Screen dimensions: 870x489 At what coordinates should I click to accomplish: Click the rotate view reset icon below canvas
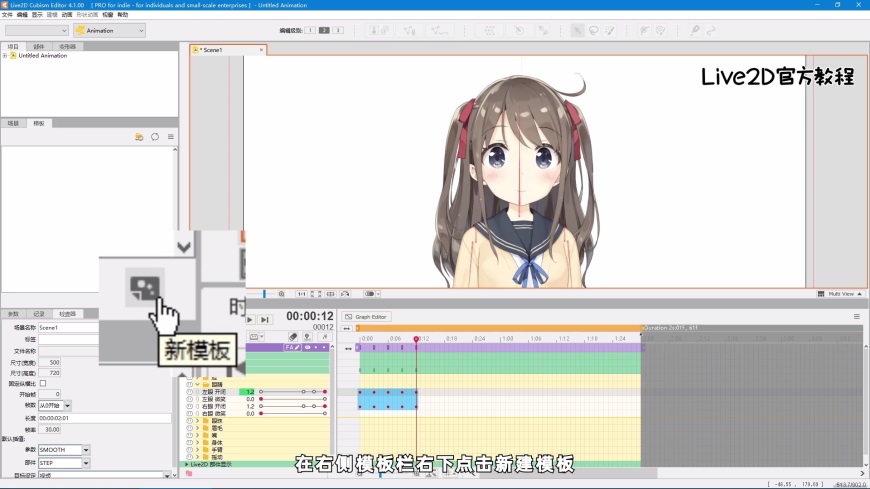(x=345, y=294)
